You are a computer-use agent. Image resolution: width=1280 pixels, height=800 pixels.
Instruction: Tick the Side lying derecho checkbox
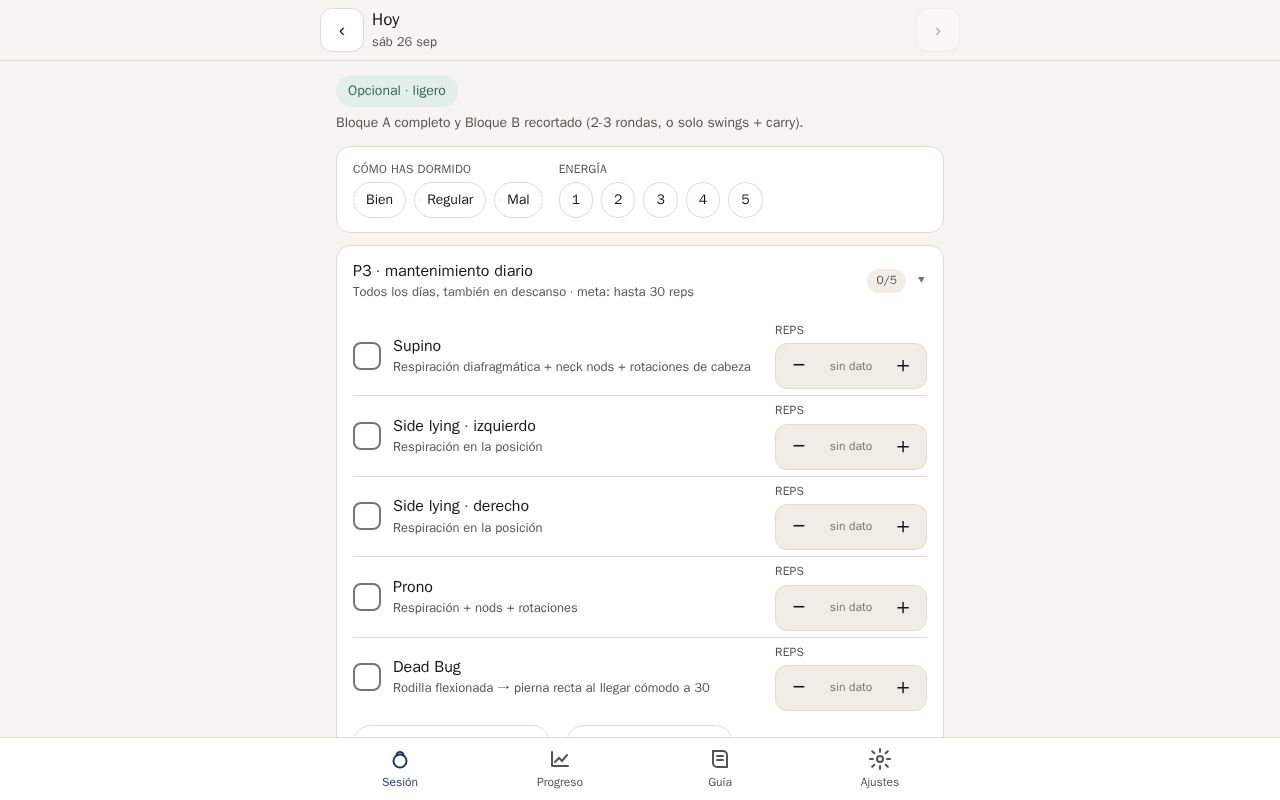pos(367,516)
